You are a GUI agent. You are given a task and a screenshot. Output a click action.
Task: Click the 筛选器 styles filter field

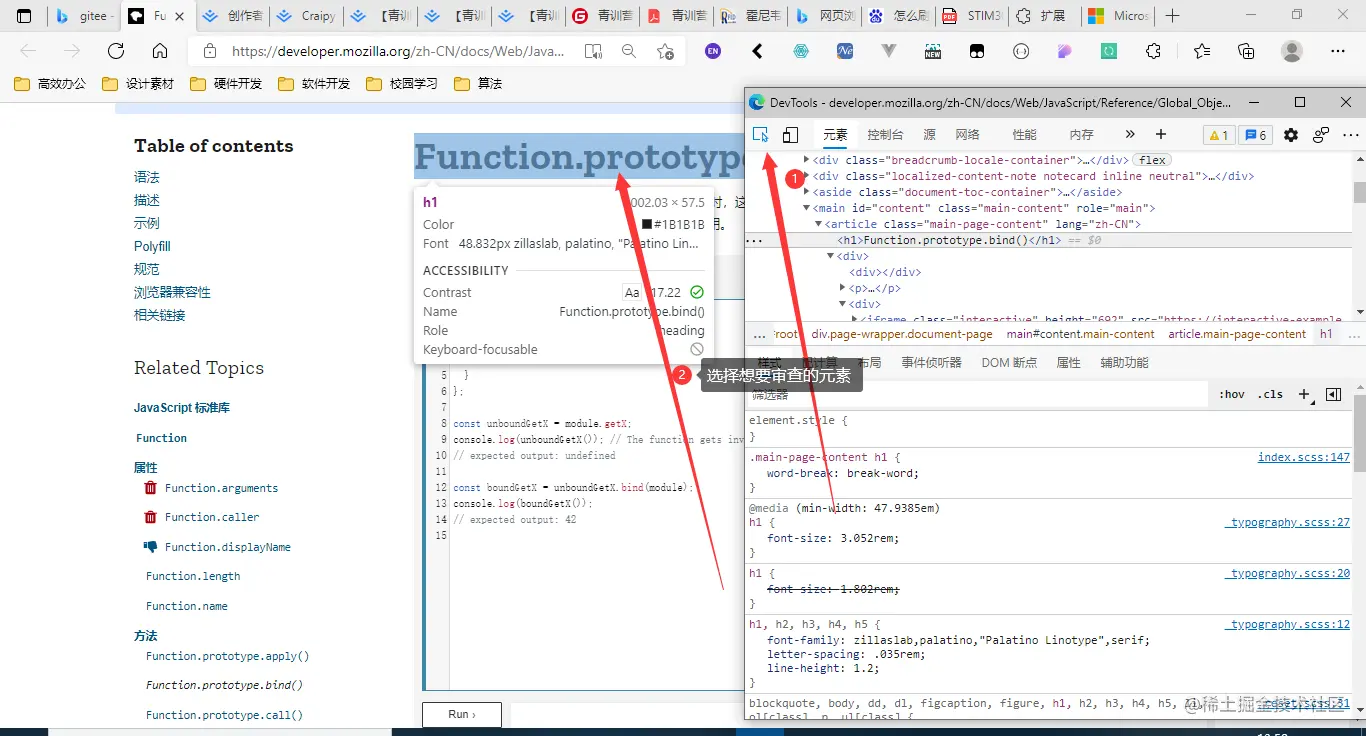click(x=978, y=395)
